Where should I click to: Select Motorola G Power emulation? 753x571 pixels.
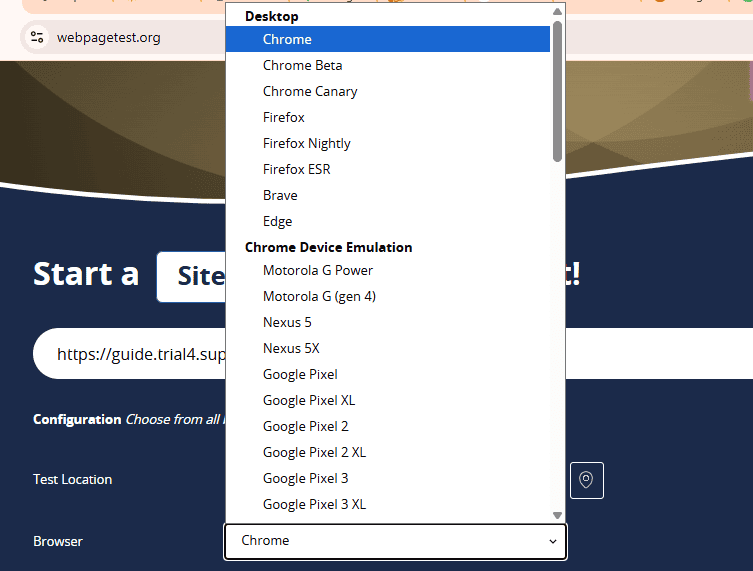click(388, 270)
